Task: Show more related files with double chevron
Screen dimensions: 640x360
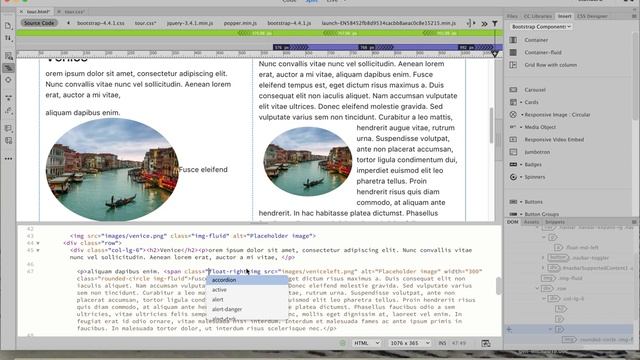Action: (x=484, y=24)
